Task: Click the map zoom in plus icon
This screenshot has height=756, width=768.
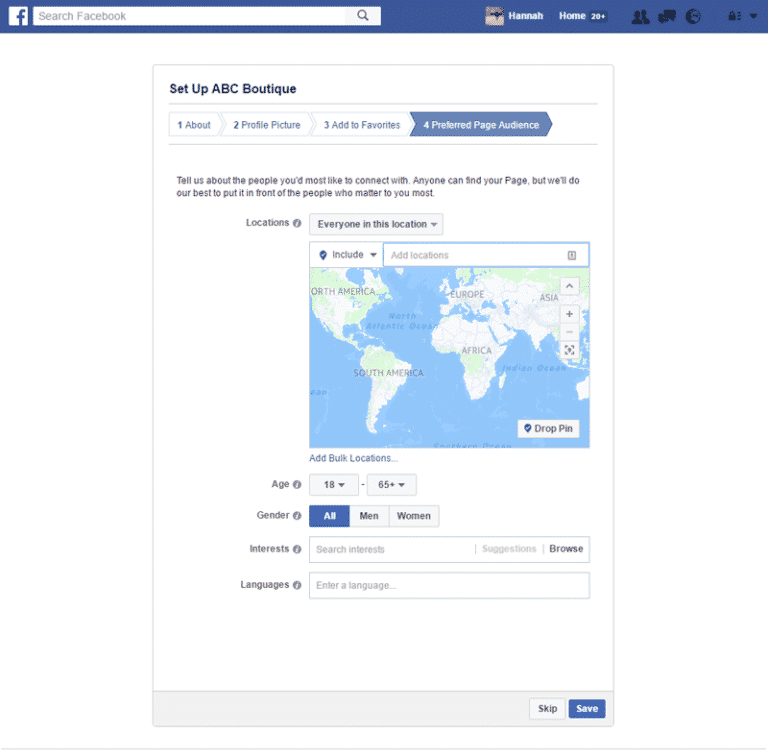Action: point(569,314)
